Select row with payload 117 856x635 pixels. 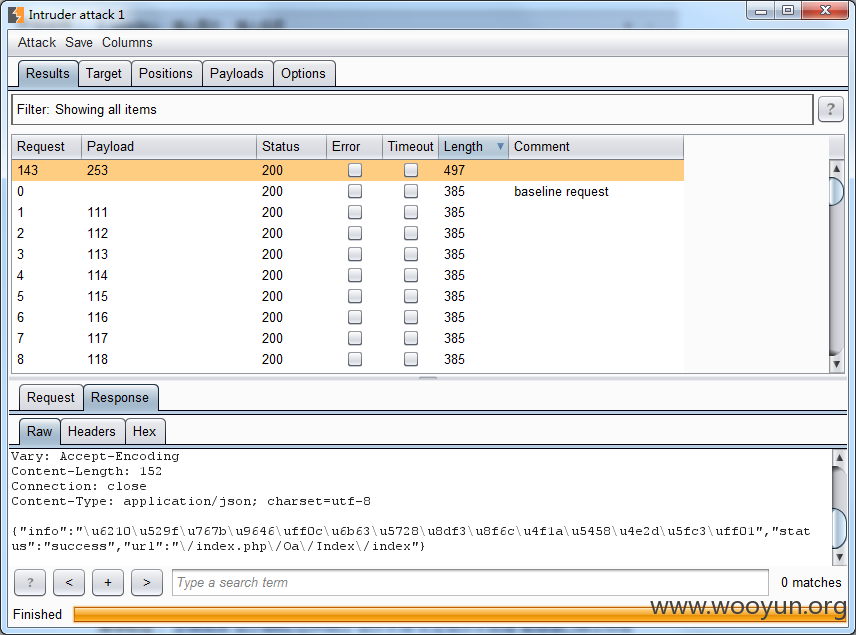(x=347, y=339)
